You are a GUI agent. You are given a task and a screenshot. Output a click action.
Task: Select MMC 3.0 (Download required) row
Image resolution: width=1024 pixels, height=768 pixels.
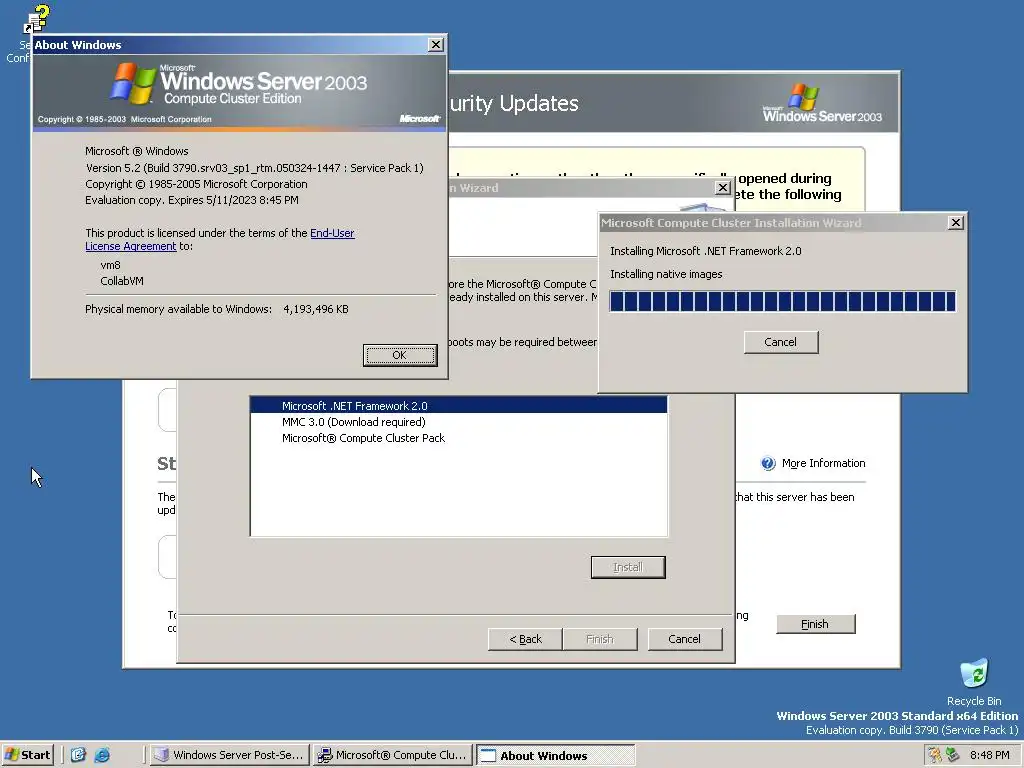pos(458,422)
